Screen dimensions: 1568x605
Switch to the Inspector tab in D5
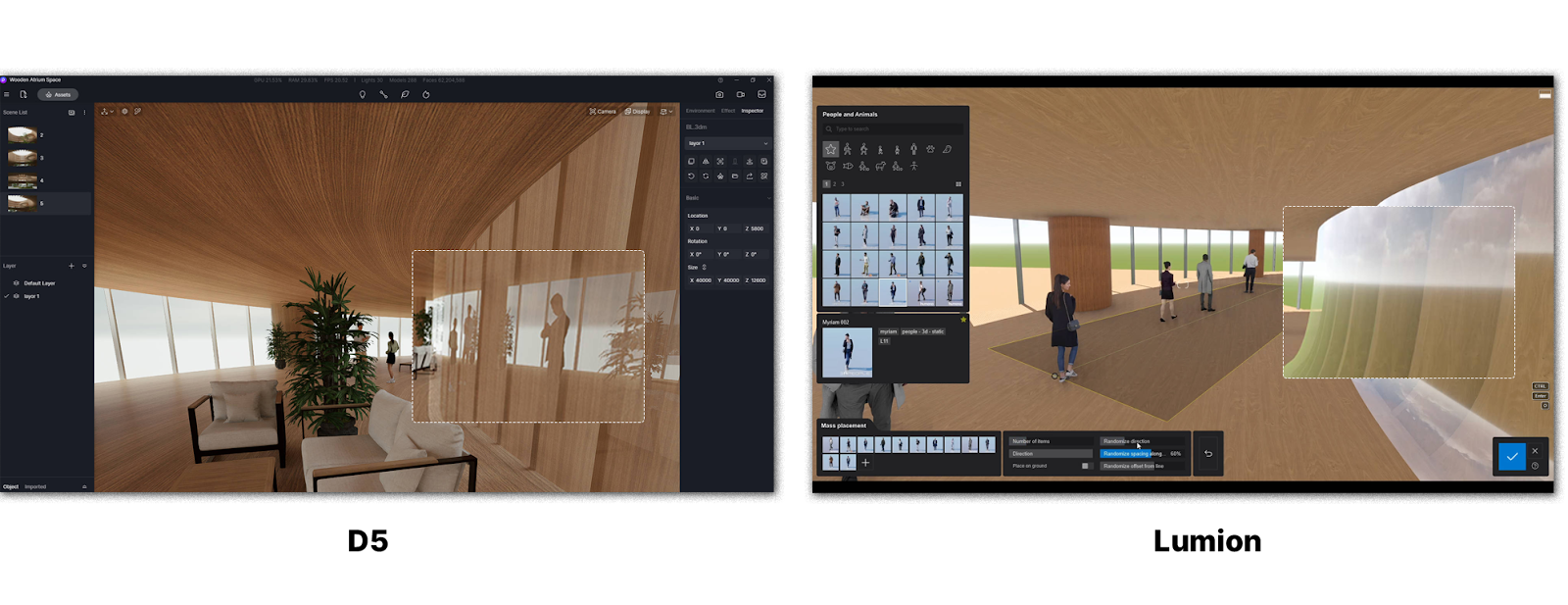753,111
